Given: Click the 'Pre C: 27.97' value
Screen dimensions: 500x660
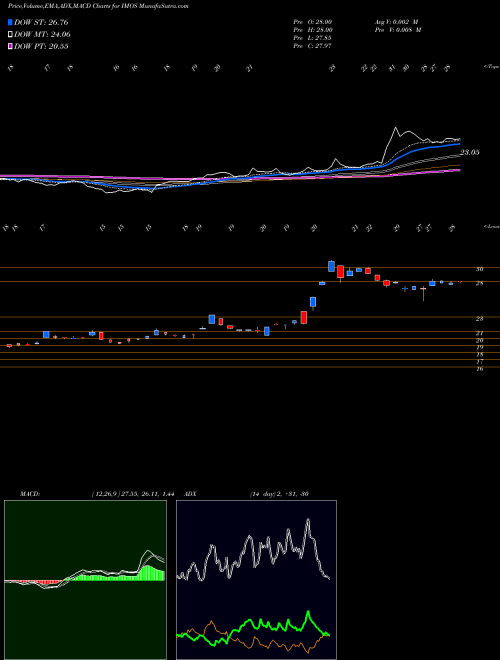Looking at the screenshot, I should tap(313, 46).
